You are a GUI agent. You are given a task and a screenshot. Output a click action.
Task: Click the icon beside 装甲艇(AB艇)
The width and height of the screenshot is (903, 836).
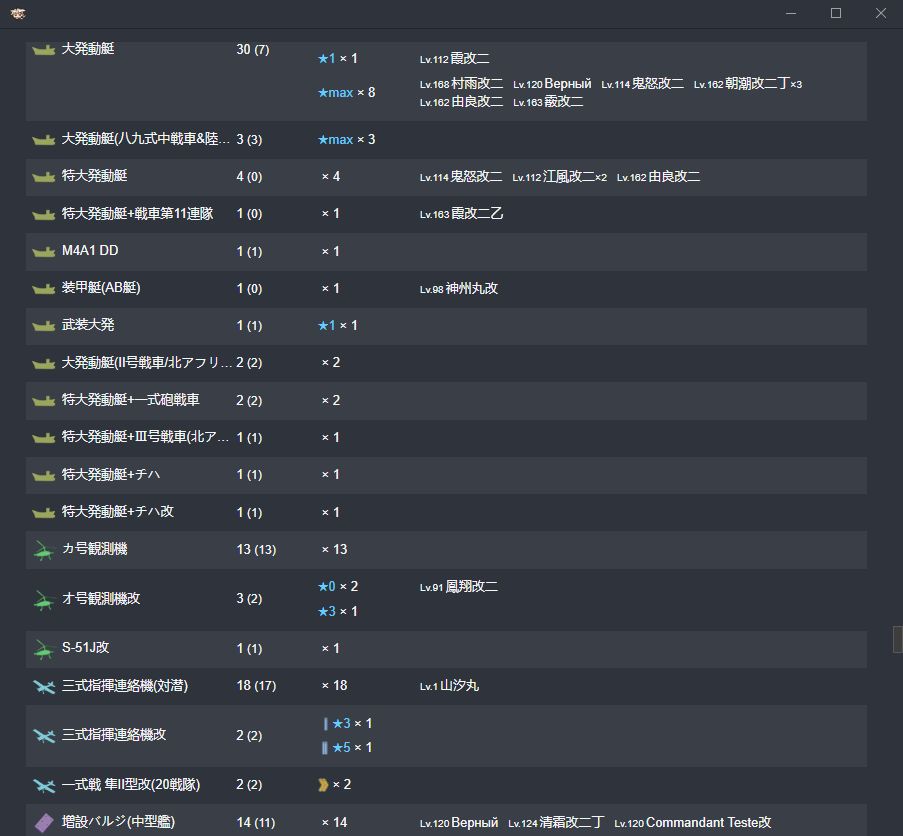click(x=44, y=288)
